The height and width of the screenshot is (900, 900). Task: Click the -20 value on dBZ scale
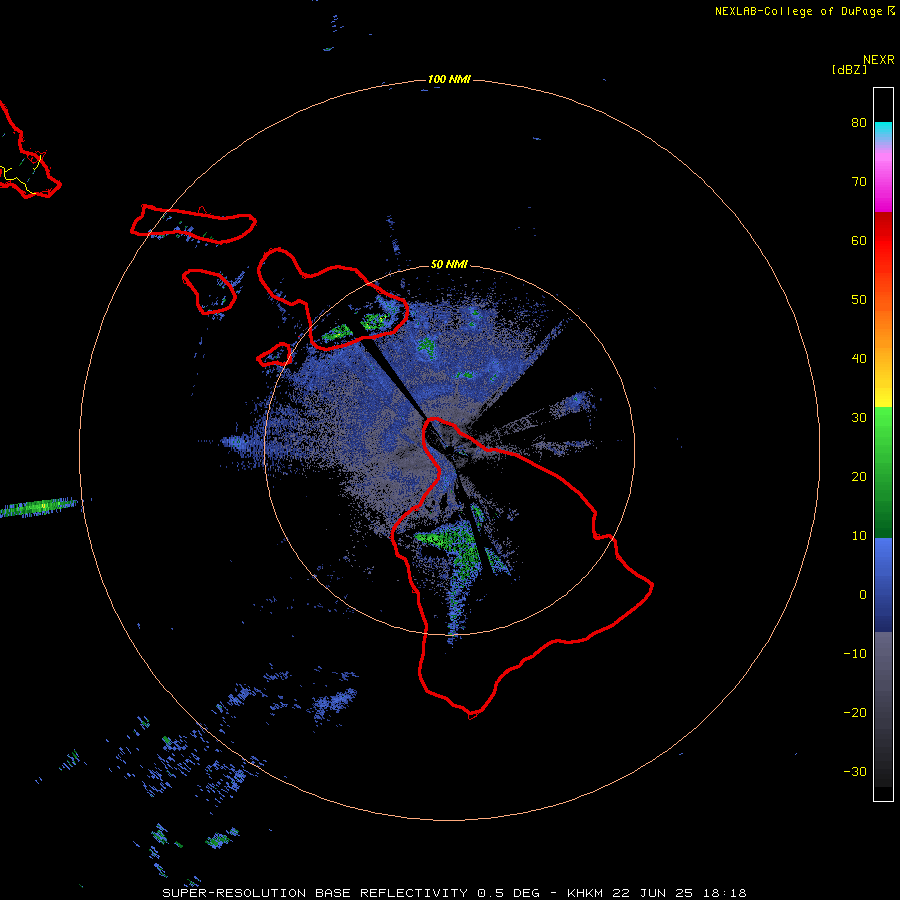[855, 713]
